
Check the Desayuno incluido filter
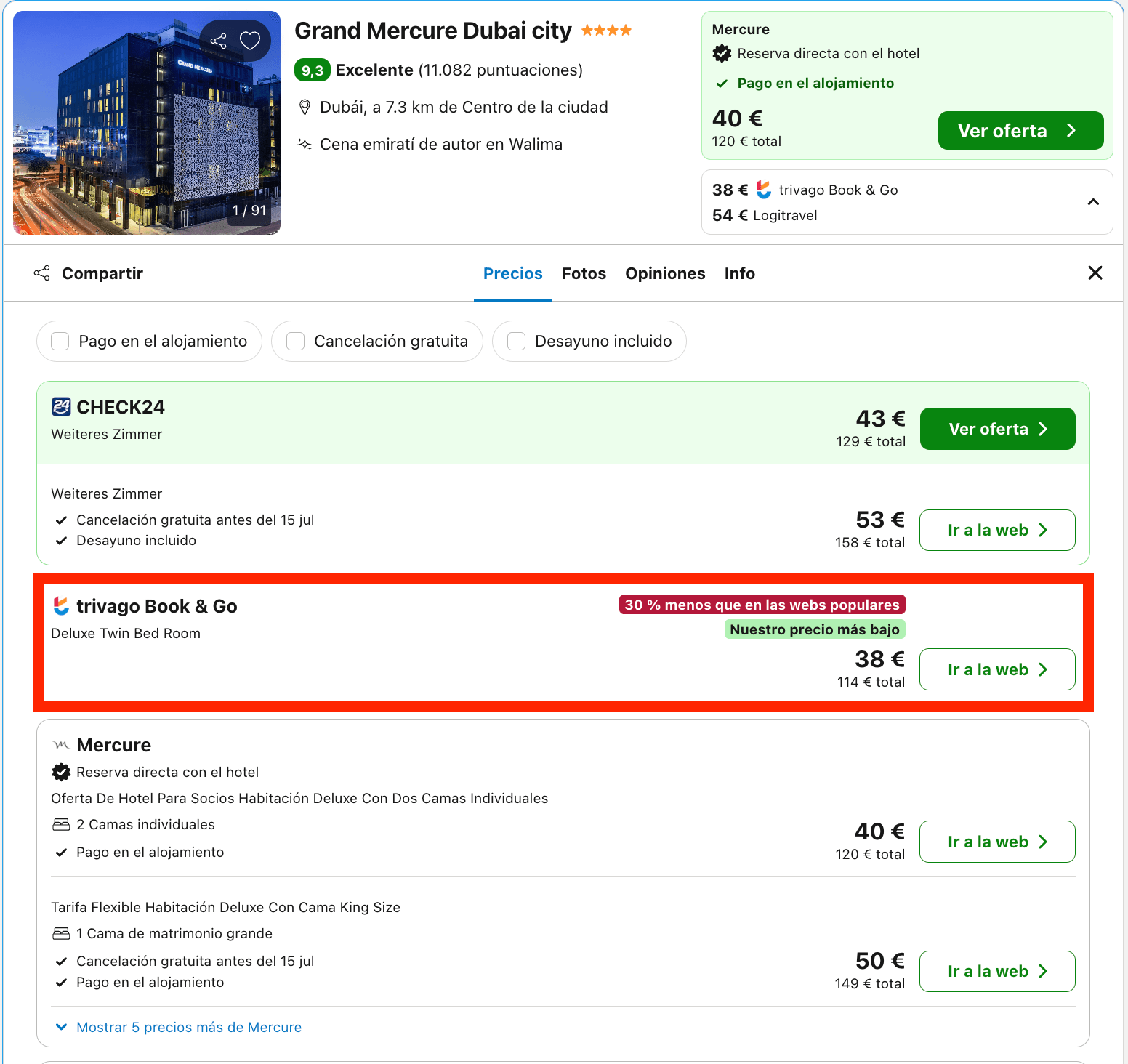(516, 341)
